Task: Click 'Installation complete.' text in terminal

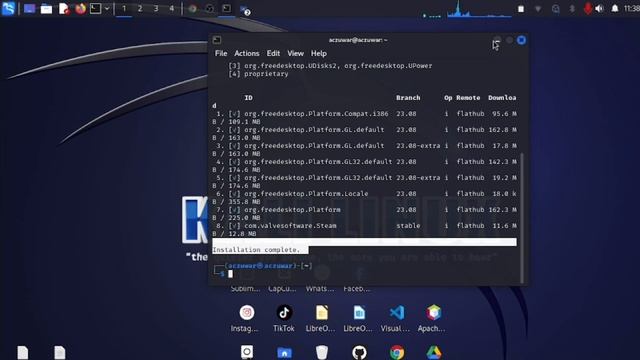Action: [x=256, y=250]
